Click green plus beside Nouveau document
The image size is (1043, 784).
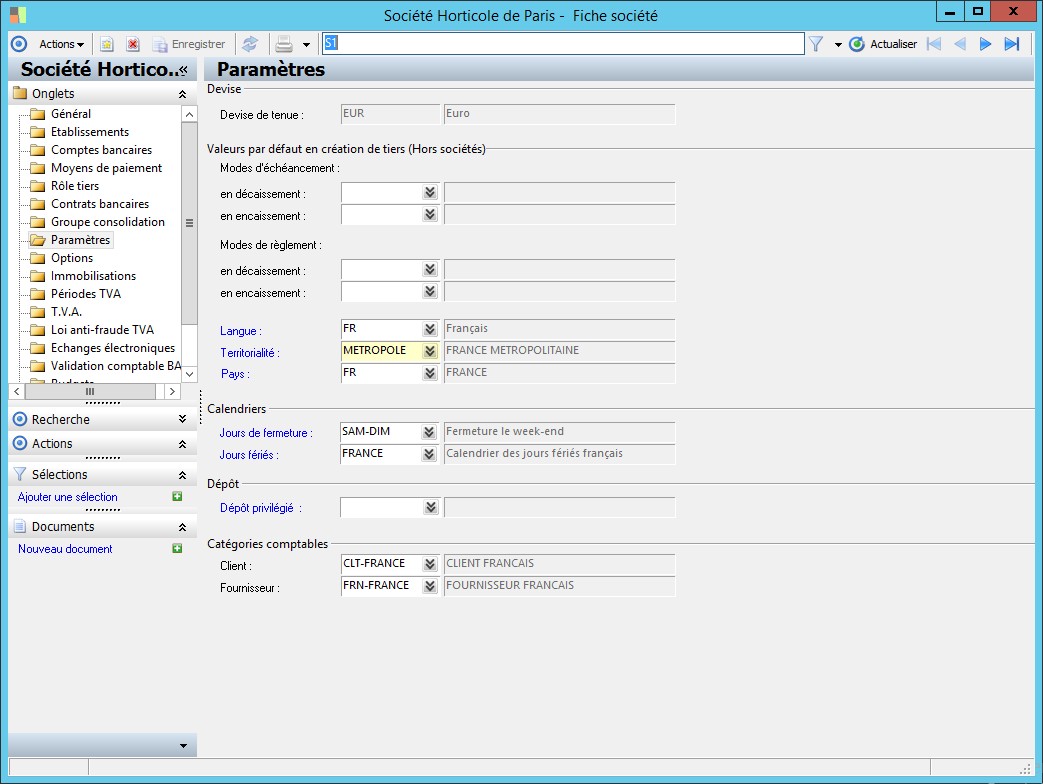[x=177, y=548]
